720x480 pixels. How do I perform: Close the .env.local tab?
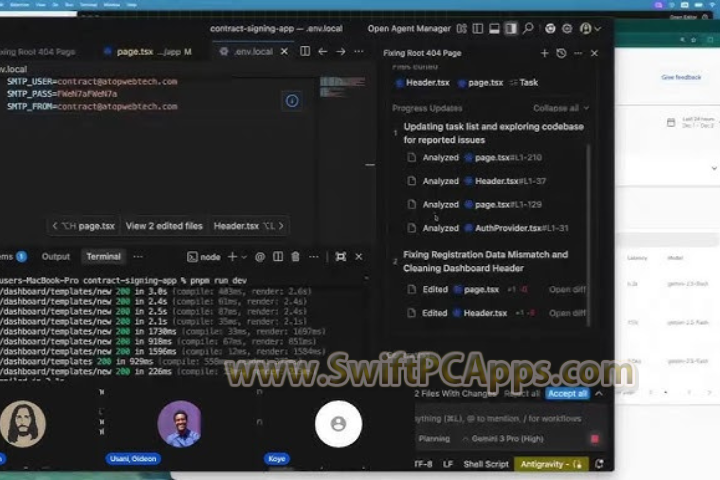[x=284, y=51]
